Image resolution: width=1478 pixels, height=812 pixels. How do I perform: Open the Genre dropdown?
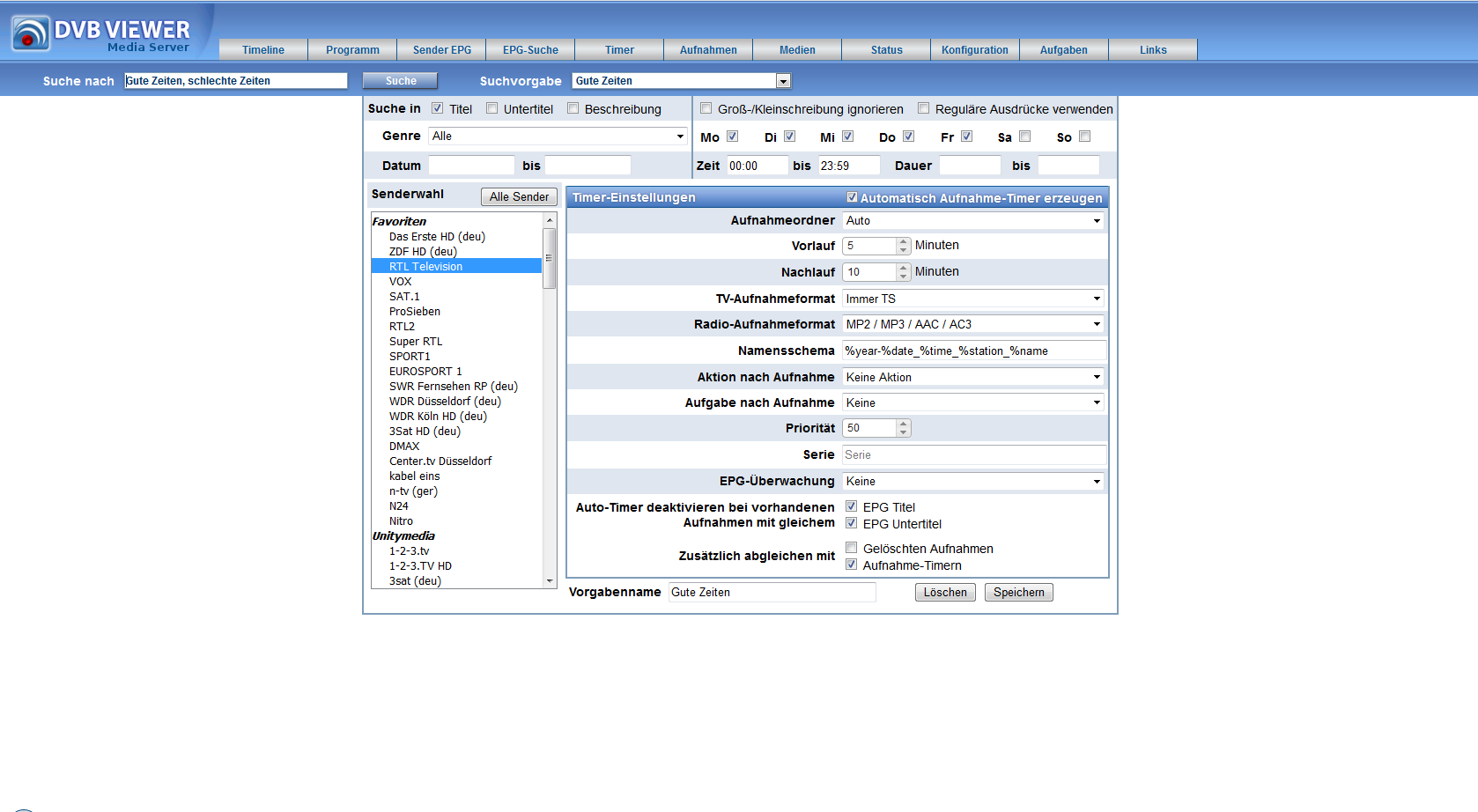pos(558,136)
